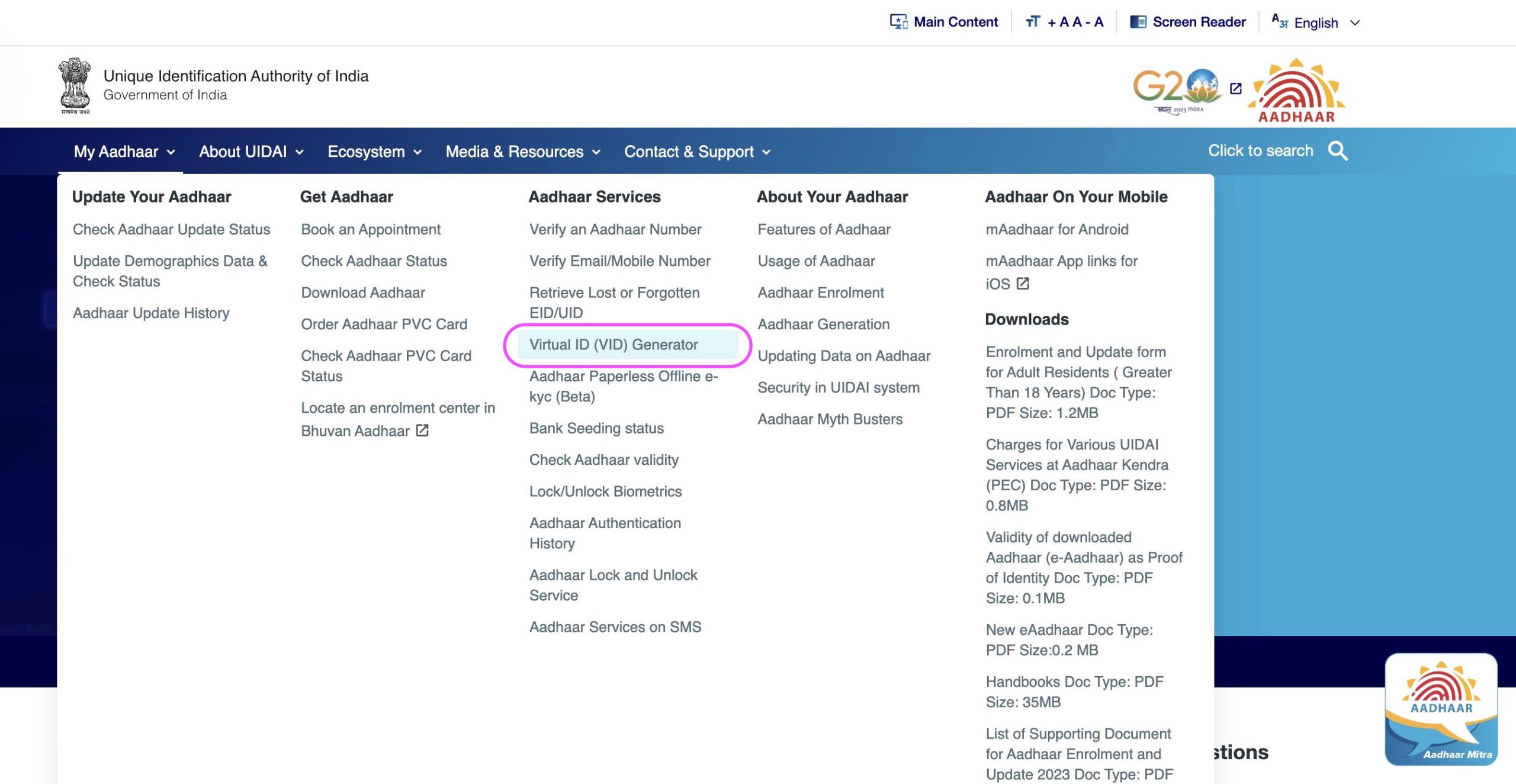Increase font size with +A
The width and height of the screenshot is (1516, 784).
1058,22
